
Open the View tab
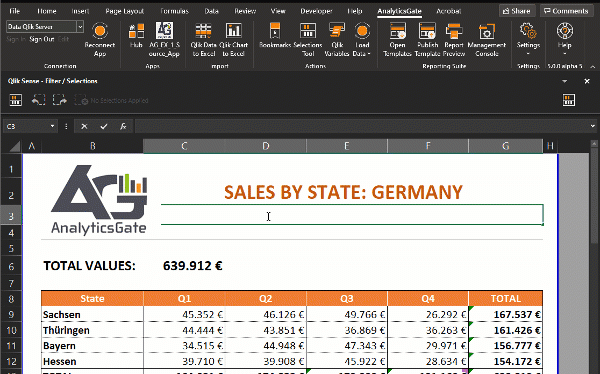[x=278, y=11]
